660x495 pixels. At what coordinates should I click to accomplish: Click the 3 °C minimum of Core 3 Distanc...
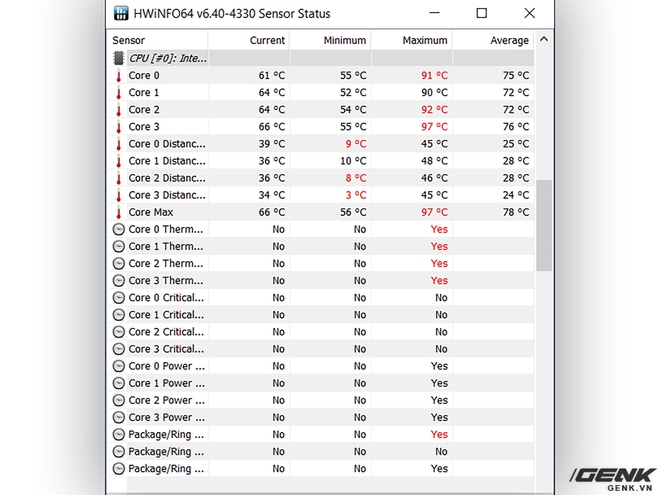tap(356, 195)
